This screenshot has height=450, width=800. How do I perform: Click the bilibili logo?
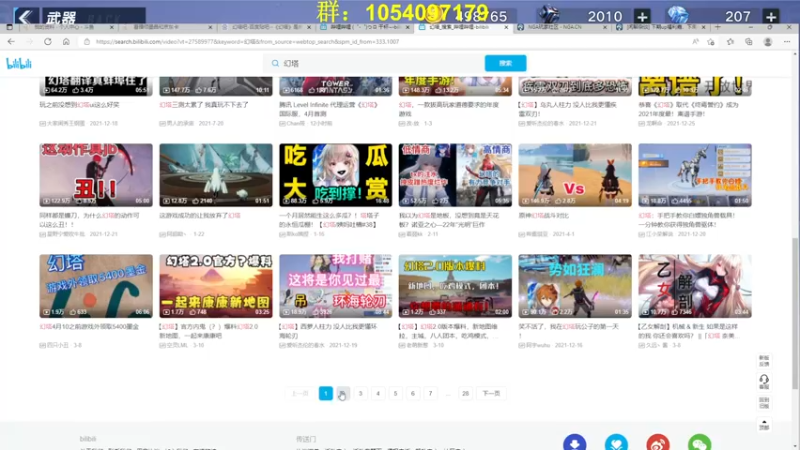19,63
